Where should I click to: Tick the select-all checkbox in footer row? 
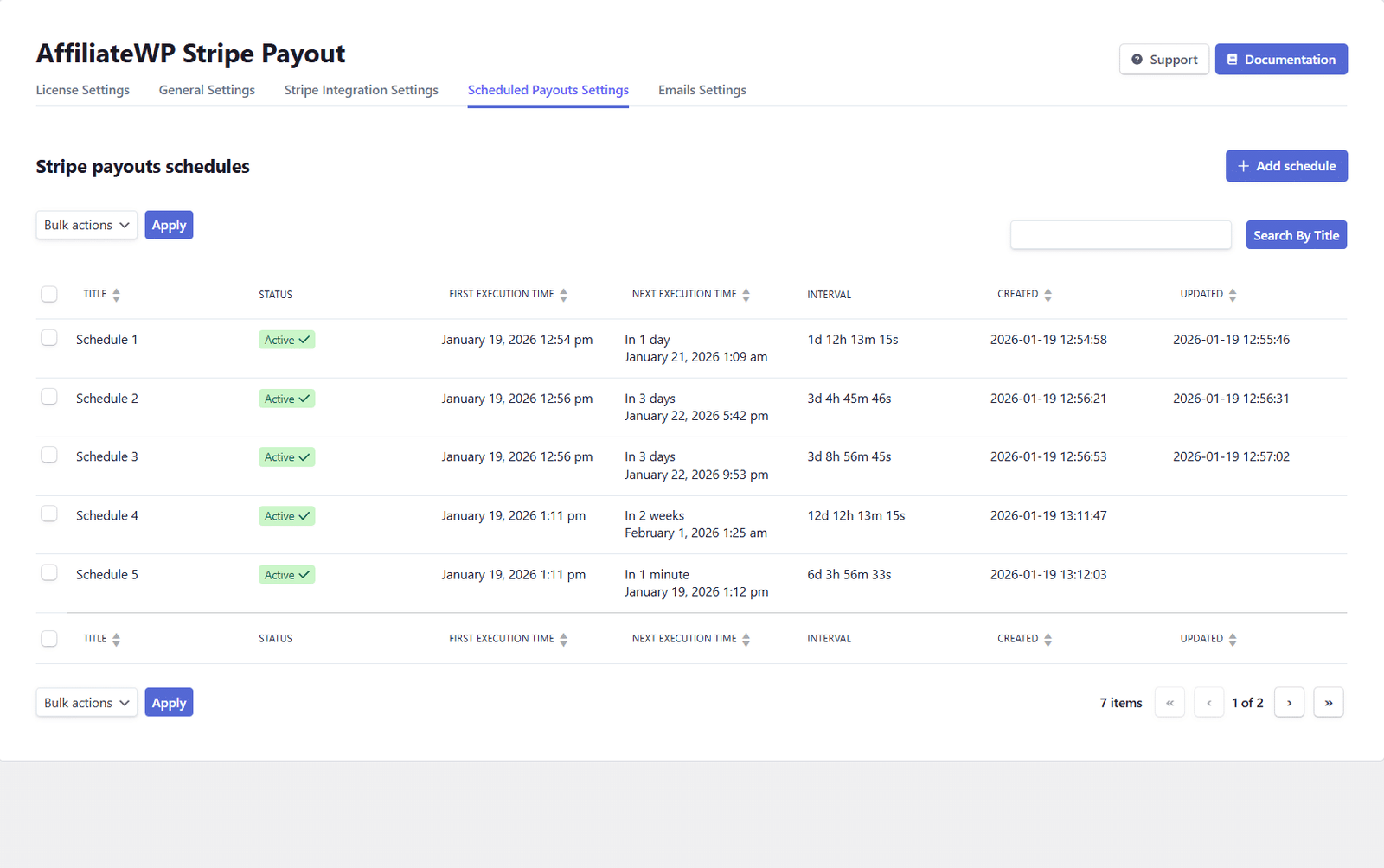coord(49,638)
